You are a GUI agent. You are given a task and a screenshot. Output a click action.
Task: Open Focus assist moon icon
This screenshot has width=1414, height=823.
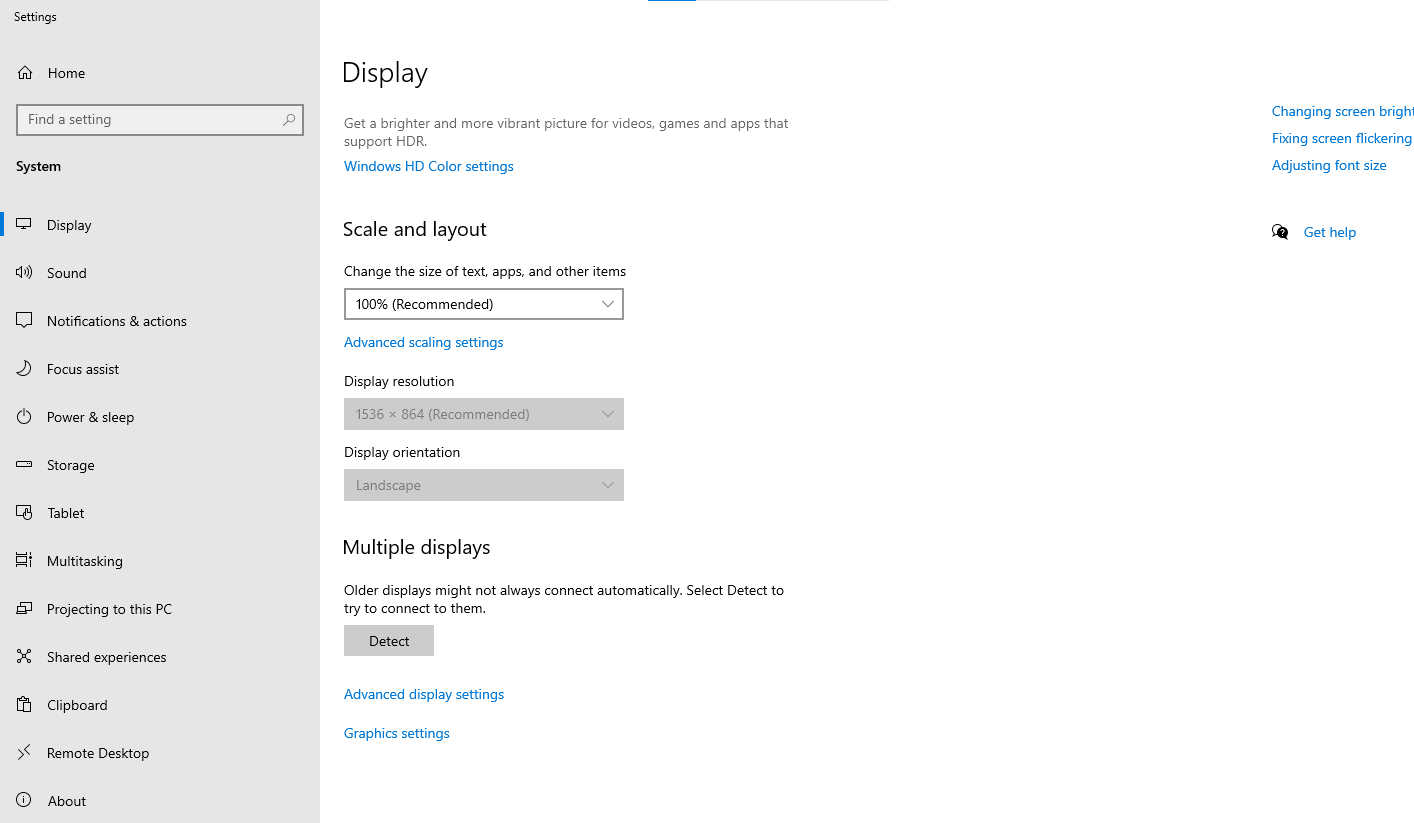pyautogui.click(x=24, y=369)
